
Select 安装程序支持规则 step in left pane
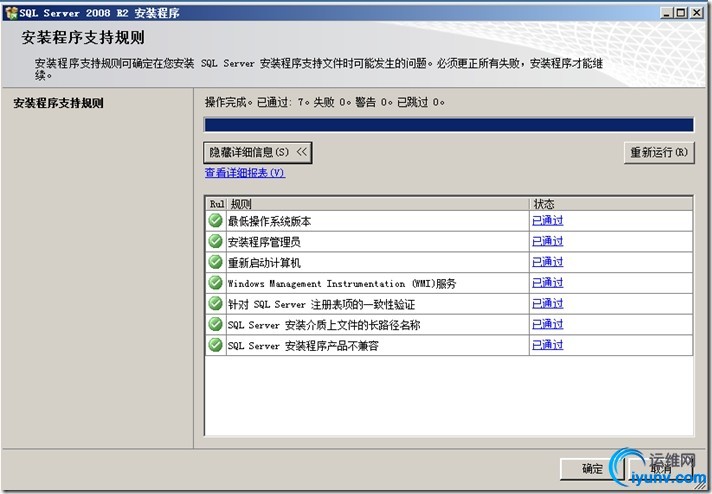point(58,103)
